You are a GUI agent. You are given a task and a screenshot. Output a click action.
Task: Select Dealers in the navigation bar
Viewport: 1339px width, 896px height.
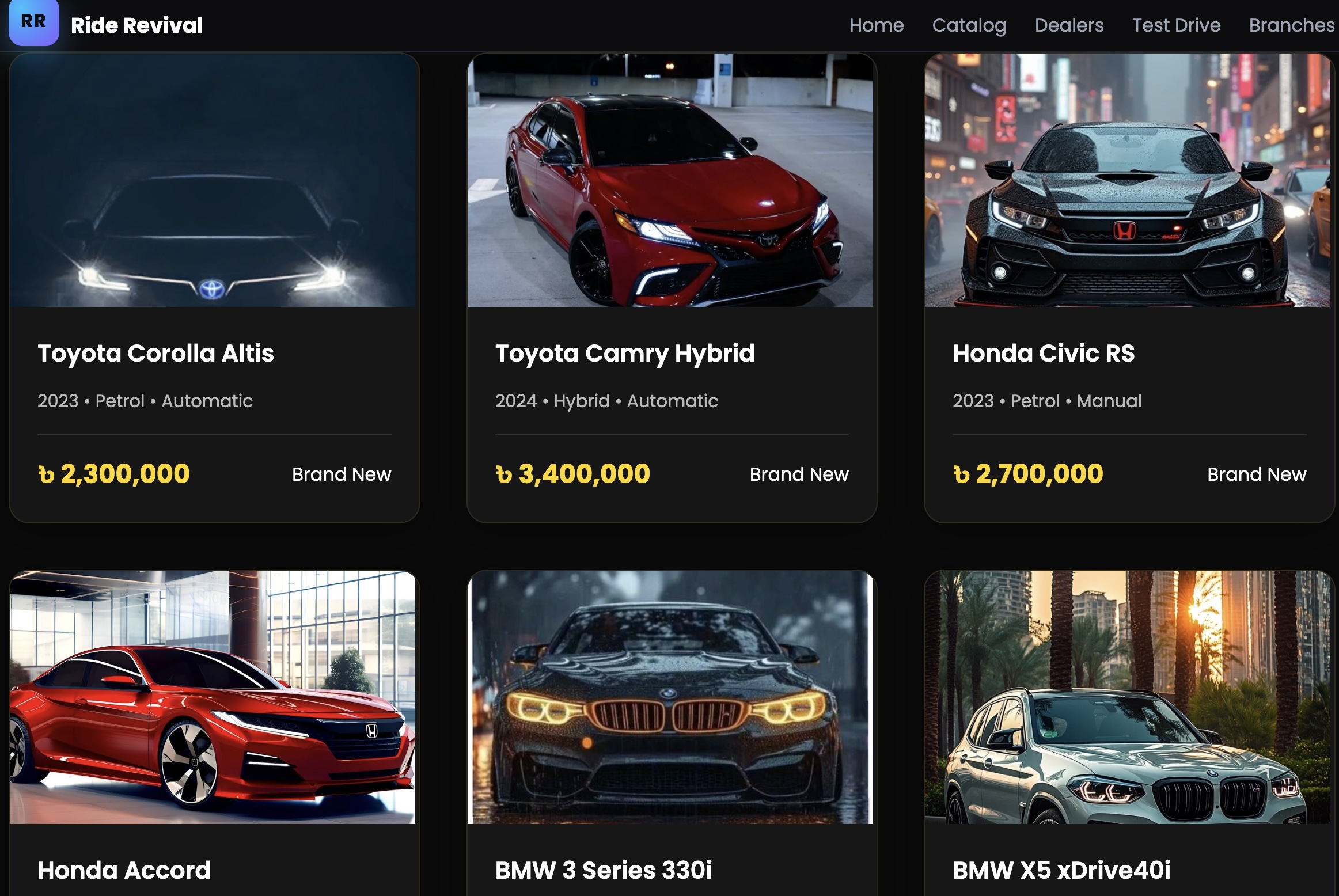(1069, 25)
